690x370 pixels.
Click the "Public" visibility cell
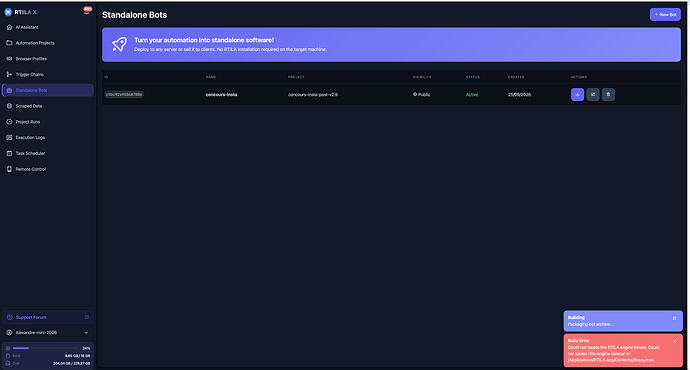pos(422,95)
